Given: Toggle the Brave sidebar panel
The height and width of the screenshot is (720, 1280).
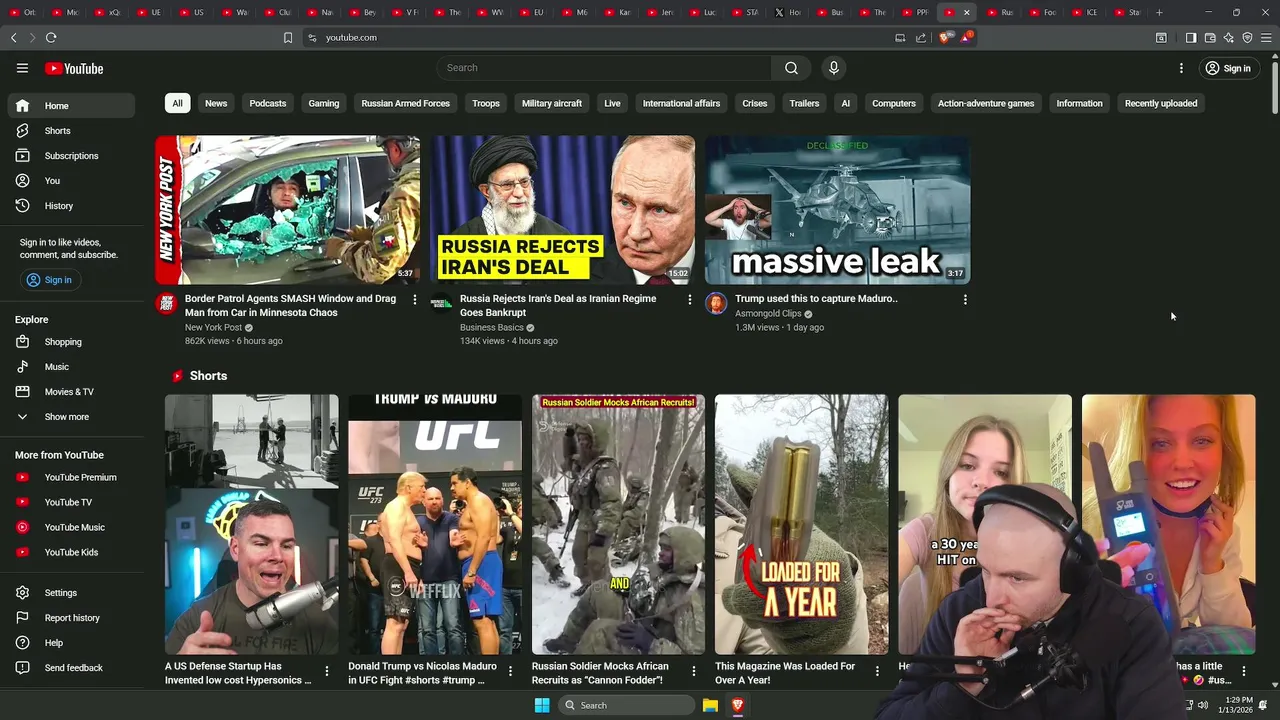Looking at the screenshot, I should (x=1191, y=37).
